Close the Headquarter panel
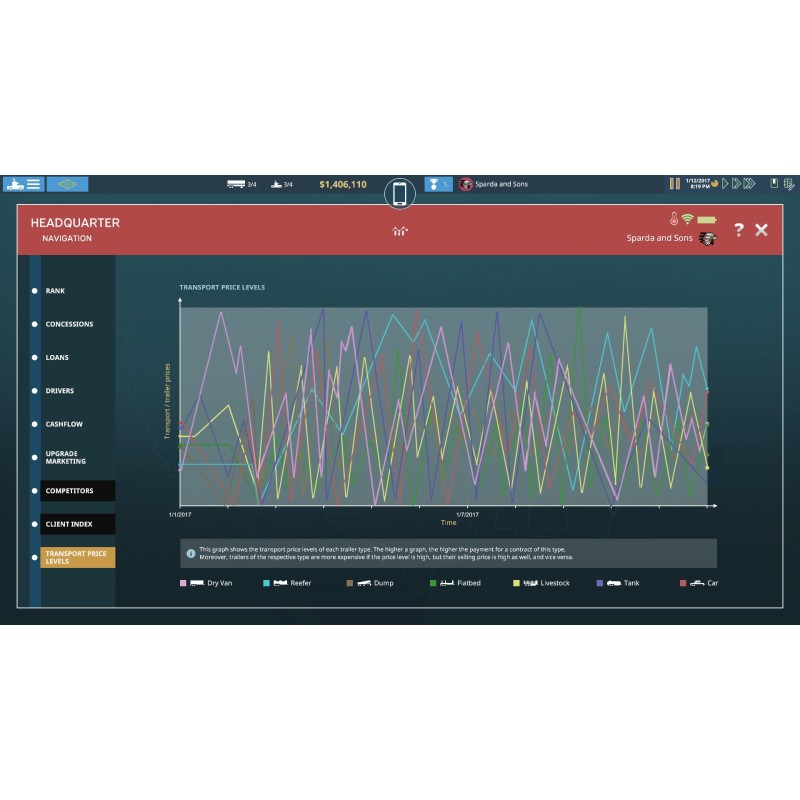The height and width of the screenshot is (800, 800). pos(761,230)
